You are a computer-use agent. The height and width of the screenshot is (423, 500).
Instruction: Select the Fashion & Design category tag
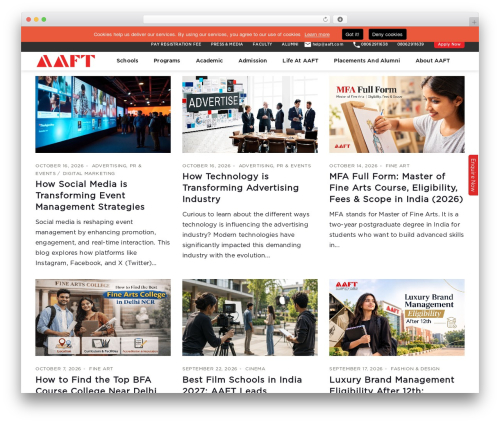(x=415, y=369)
